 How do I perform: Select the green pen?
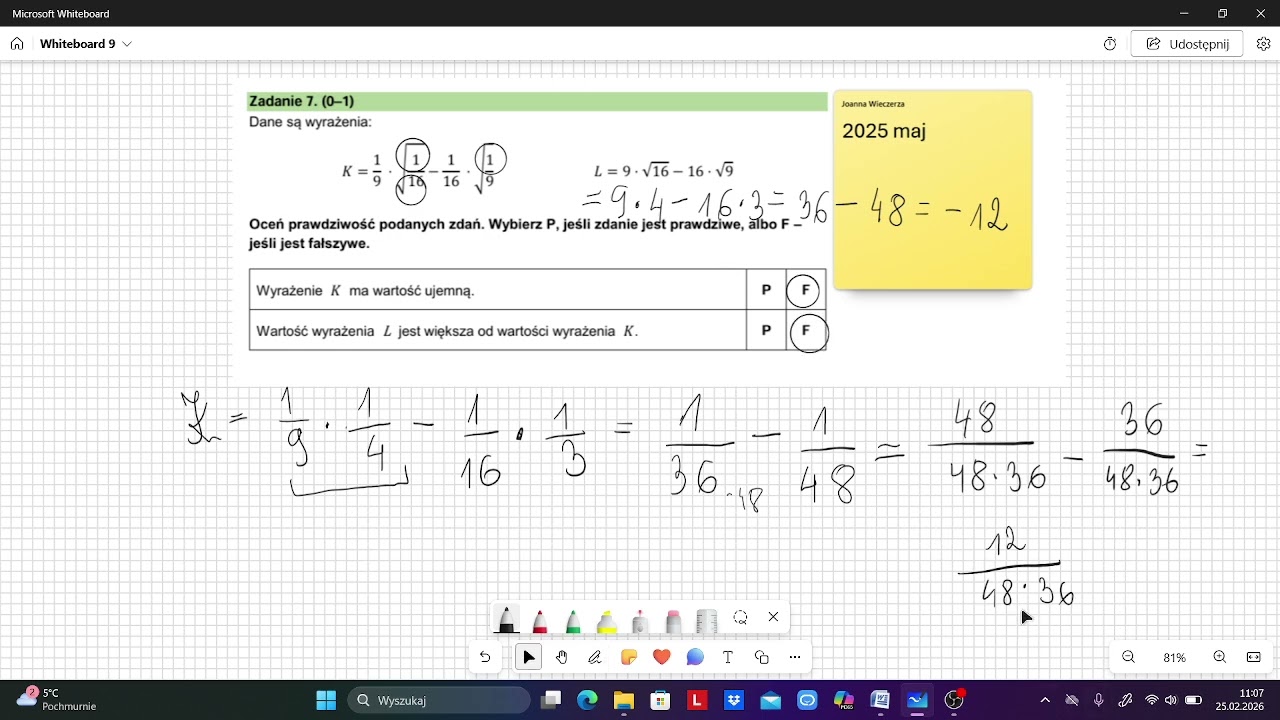(x=573, y=620)
